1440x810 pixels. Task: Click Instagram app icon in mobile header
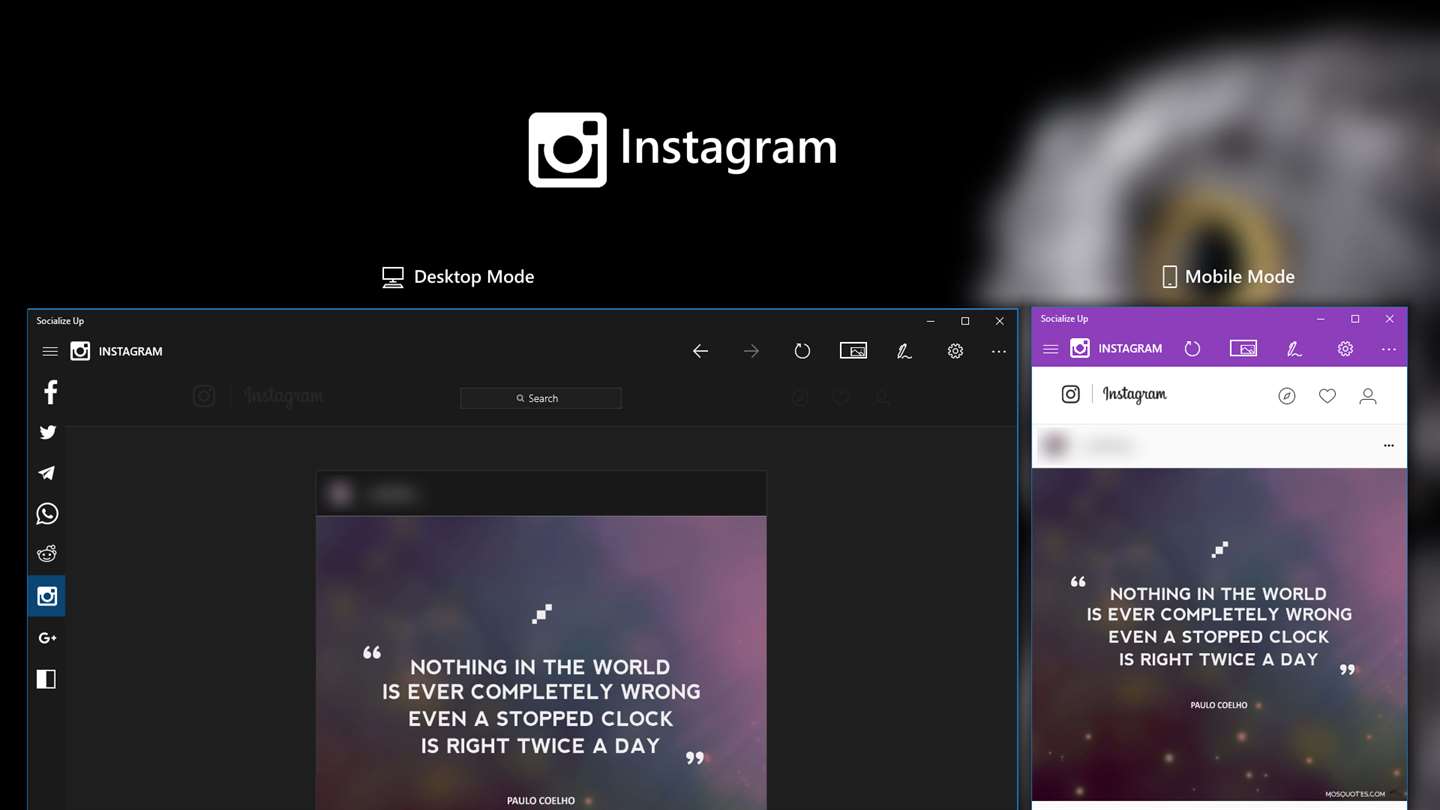(x=1080, y=348)
